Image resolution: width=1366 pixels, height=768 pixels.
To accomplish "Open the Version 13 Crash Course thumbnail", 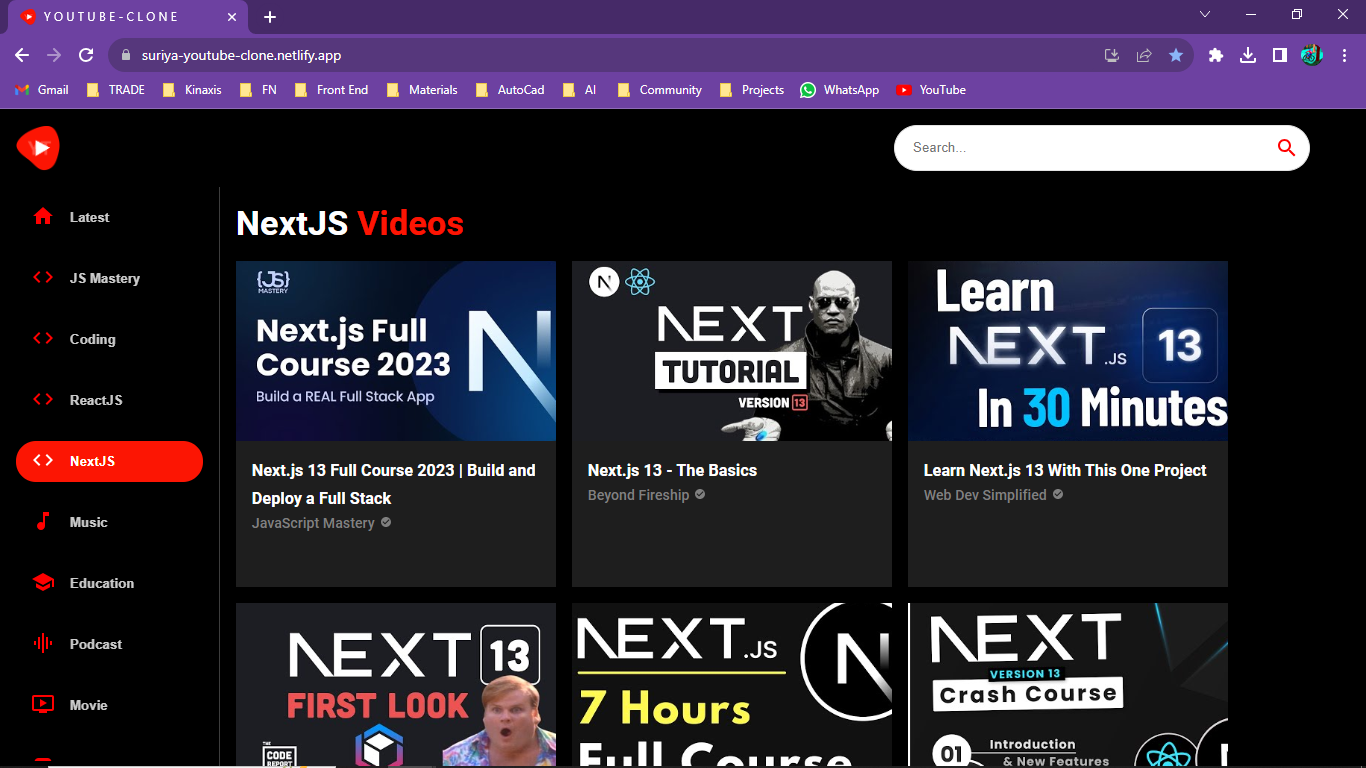I will [1068, 685].
